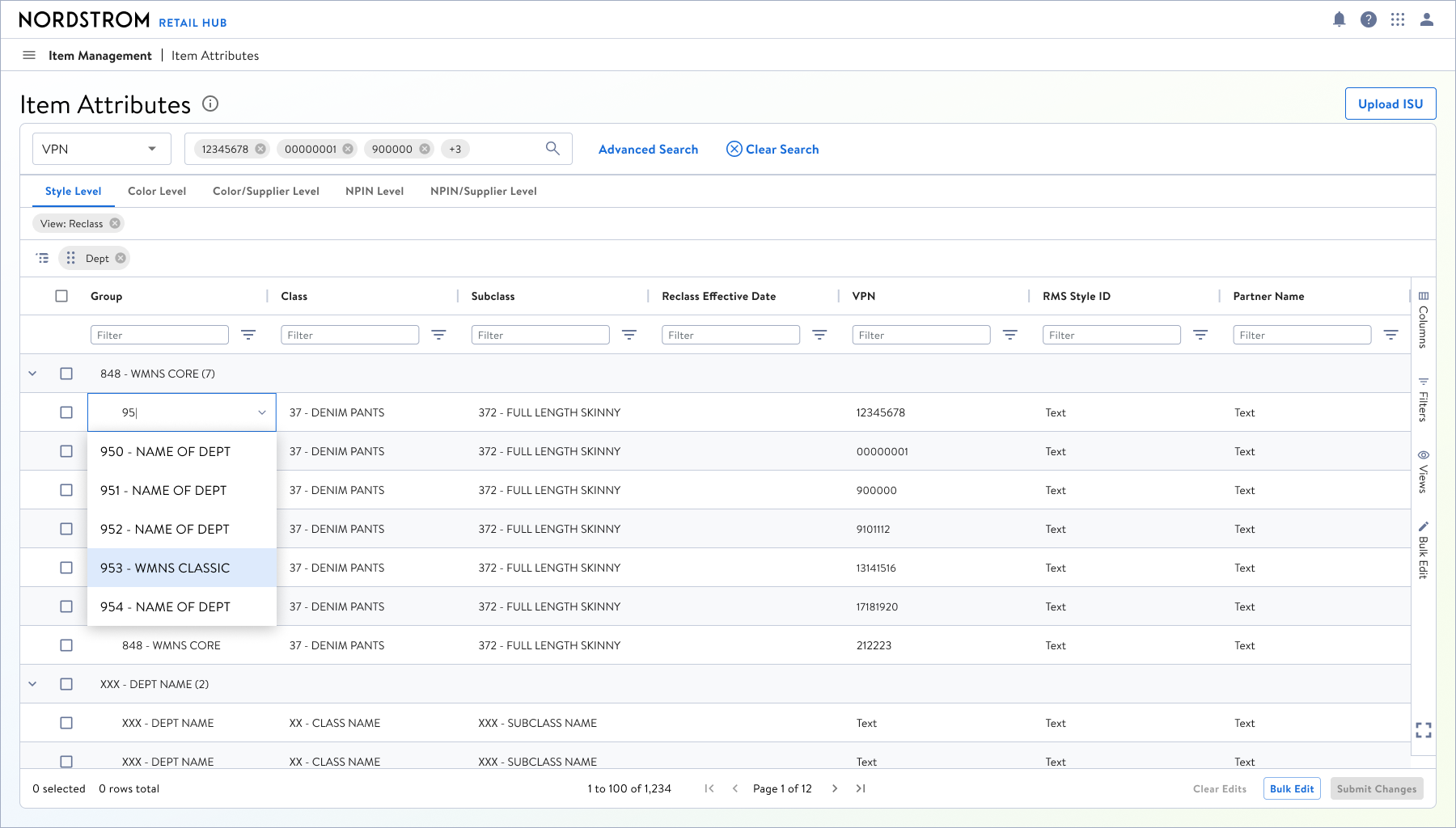Open the Partner Name filter menu icon
The image size is (1456, 828).
[1391, 335]
